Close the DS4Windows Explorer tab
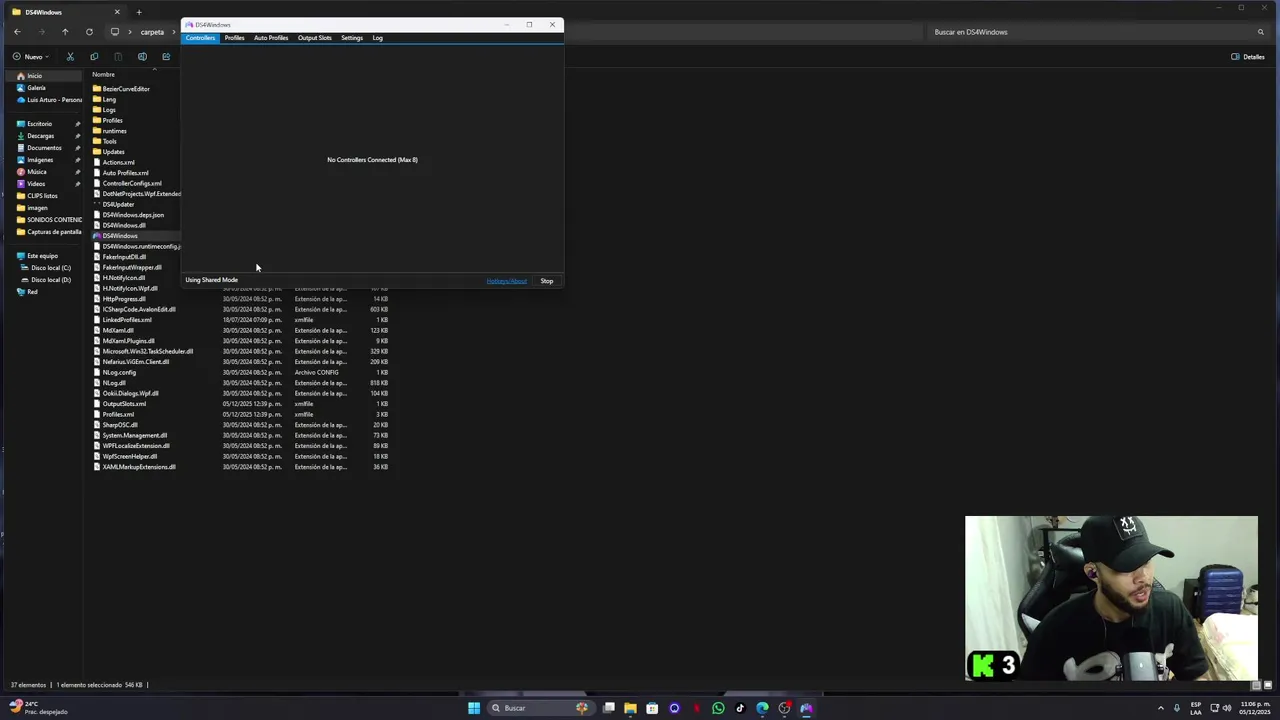 (x=117, y=12)
